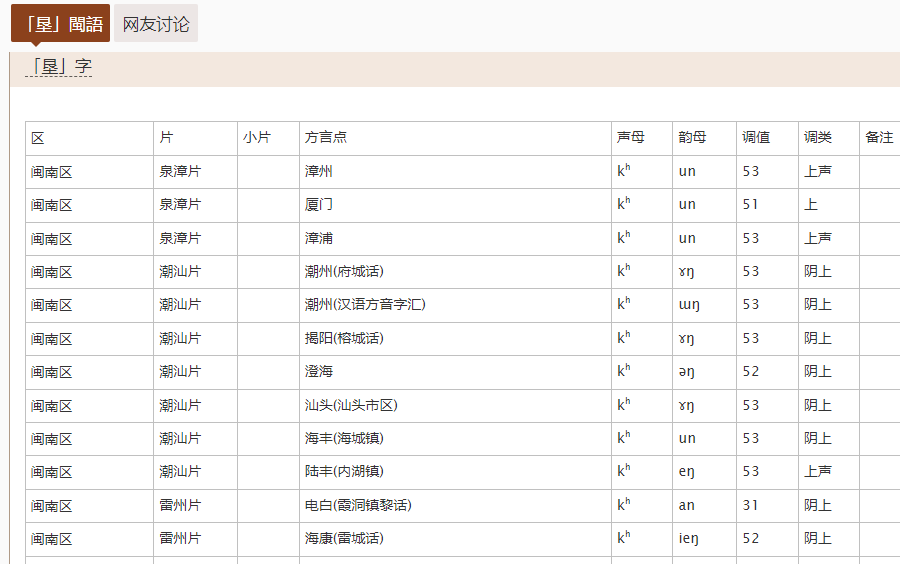Image resolution: width=900 pixels, height=564 pixels.
Task: Open the 网友讨论 tab
Action: point(156,23)
